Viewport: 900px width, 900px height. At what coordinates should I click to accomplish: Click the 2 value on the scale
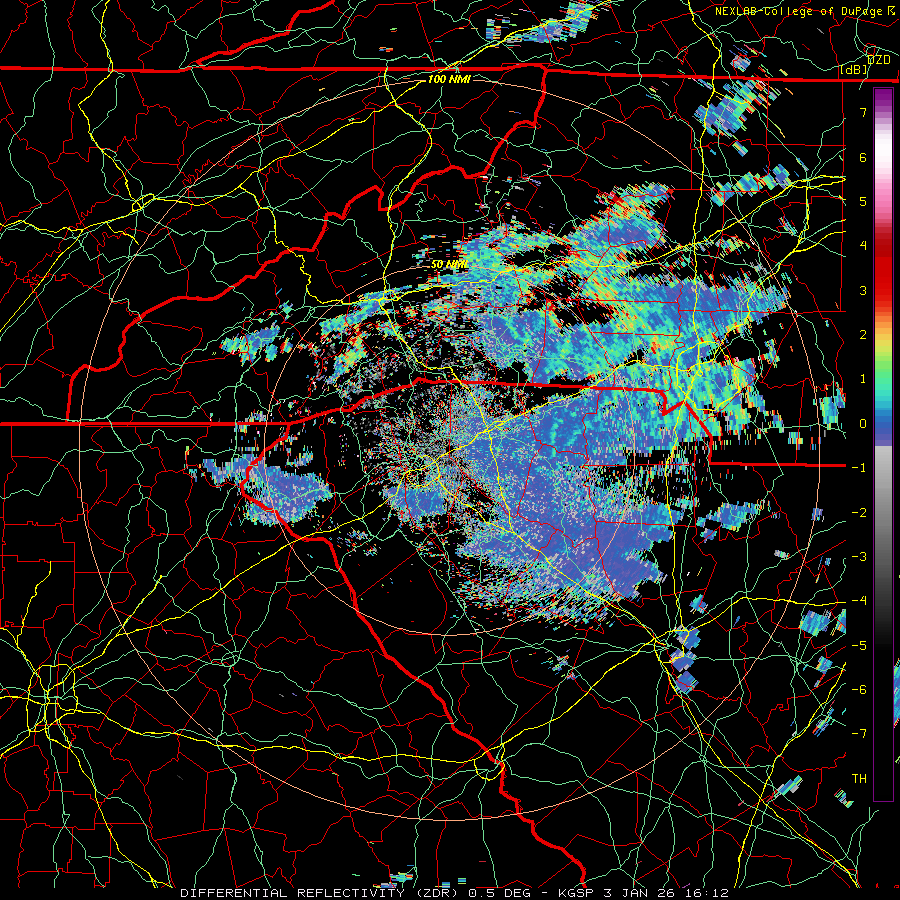[862, 335]
